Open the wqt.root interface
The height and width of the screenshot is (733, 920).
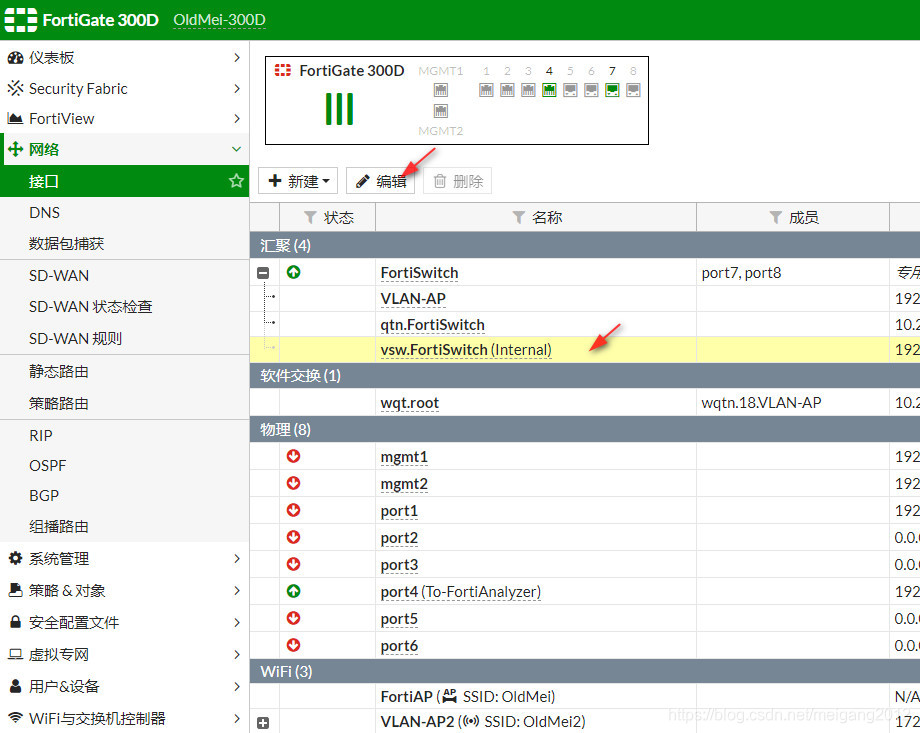coord(410,403)
